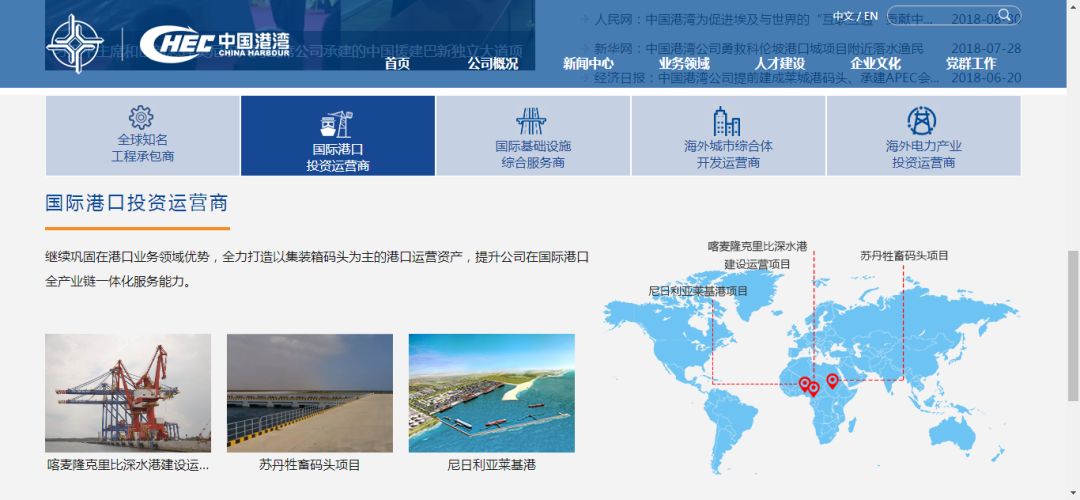Click the Cameroon map pin marker

point(813,388)
